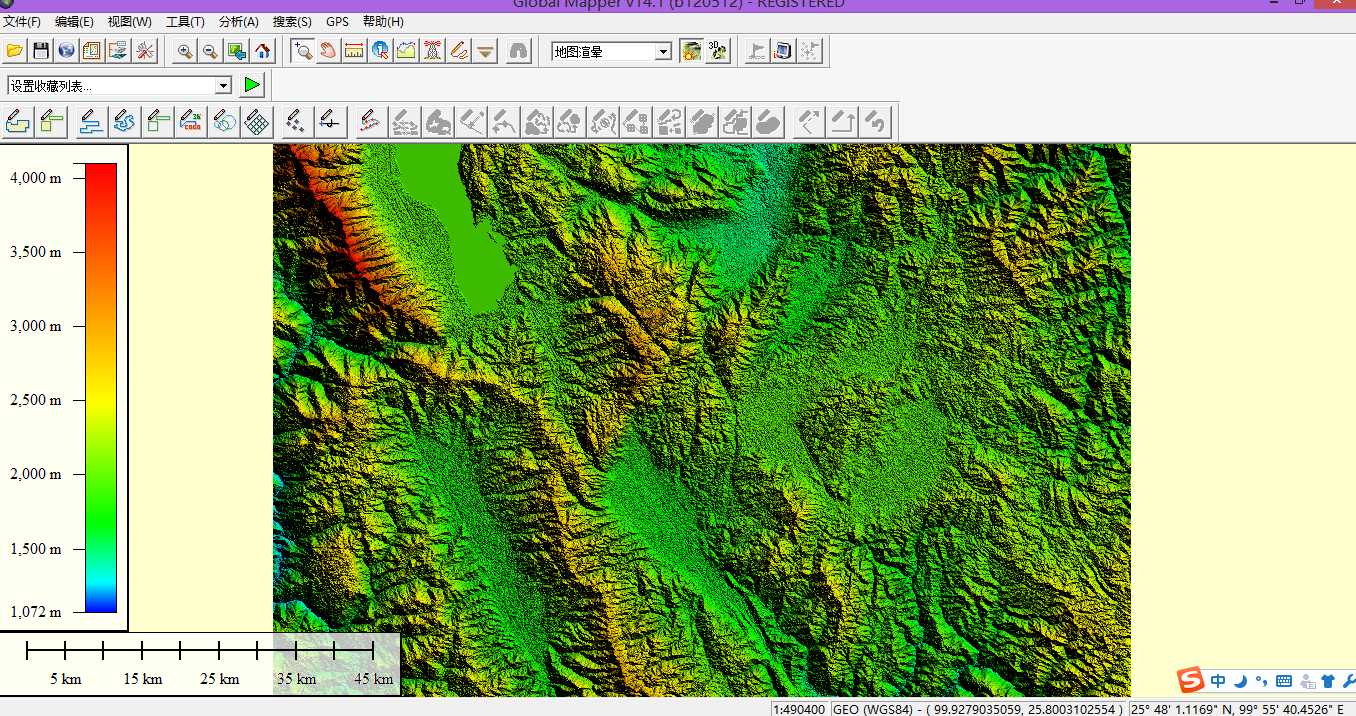Open the 工具(T) menu
The width and height of the screenshot is (1356, 716).
pos(185,22)
